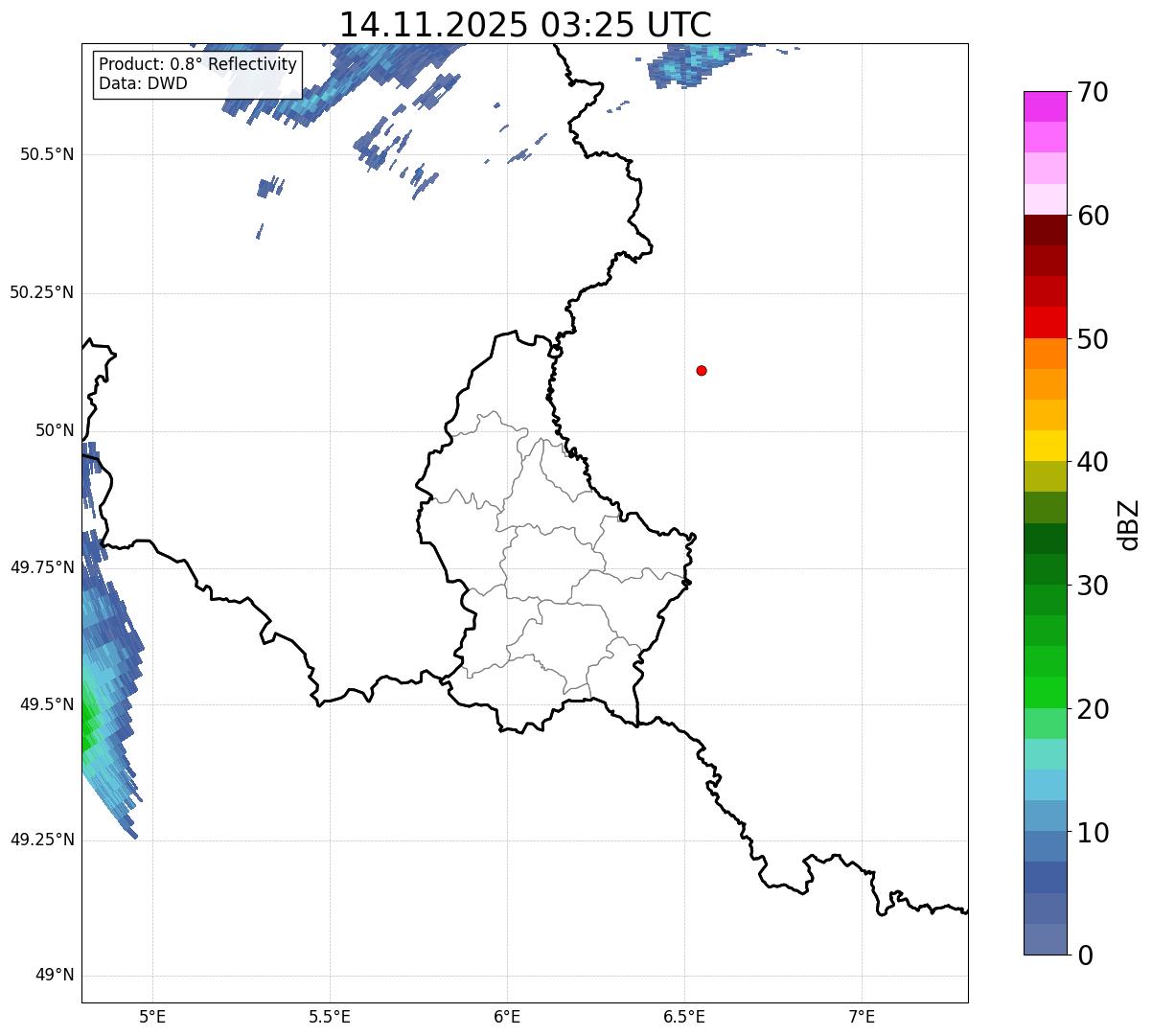Click the dark red colorbar swatch below 60
Viewport: 1152px width, 1036px height.
coord(1046,230)
